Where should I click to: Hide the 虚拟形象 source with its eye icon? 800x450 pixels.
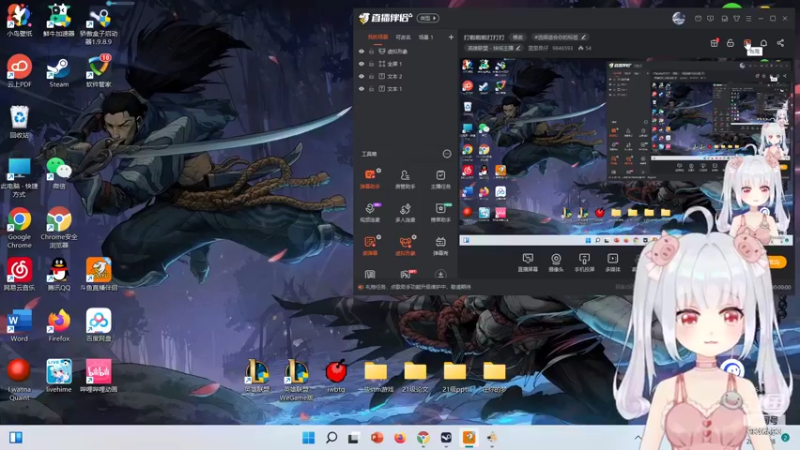[x=361, y=52]
